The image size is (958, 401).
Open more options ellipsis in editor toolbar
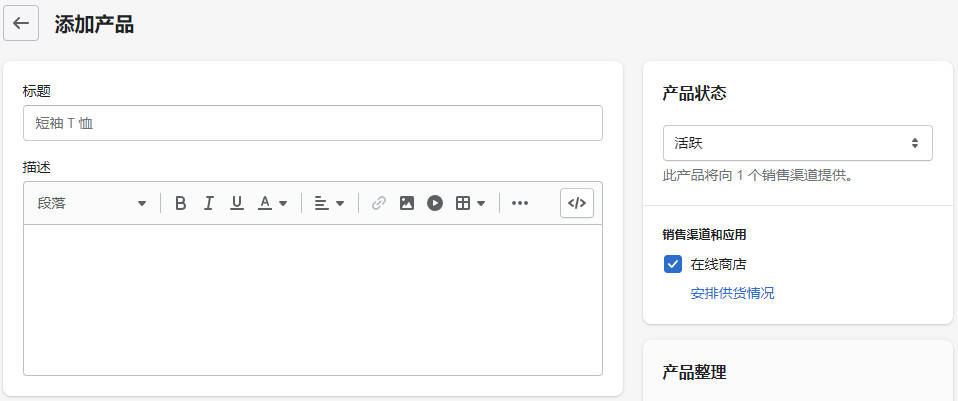[x=520, y=203]
